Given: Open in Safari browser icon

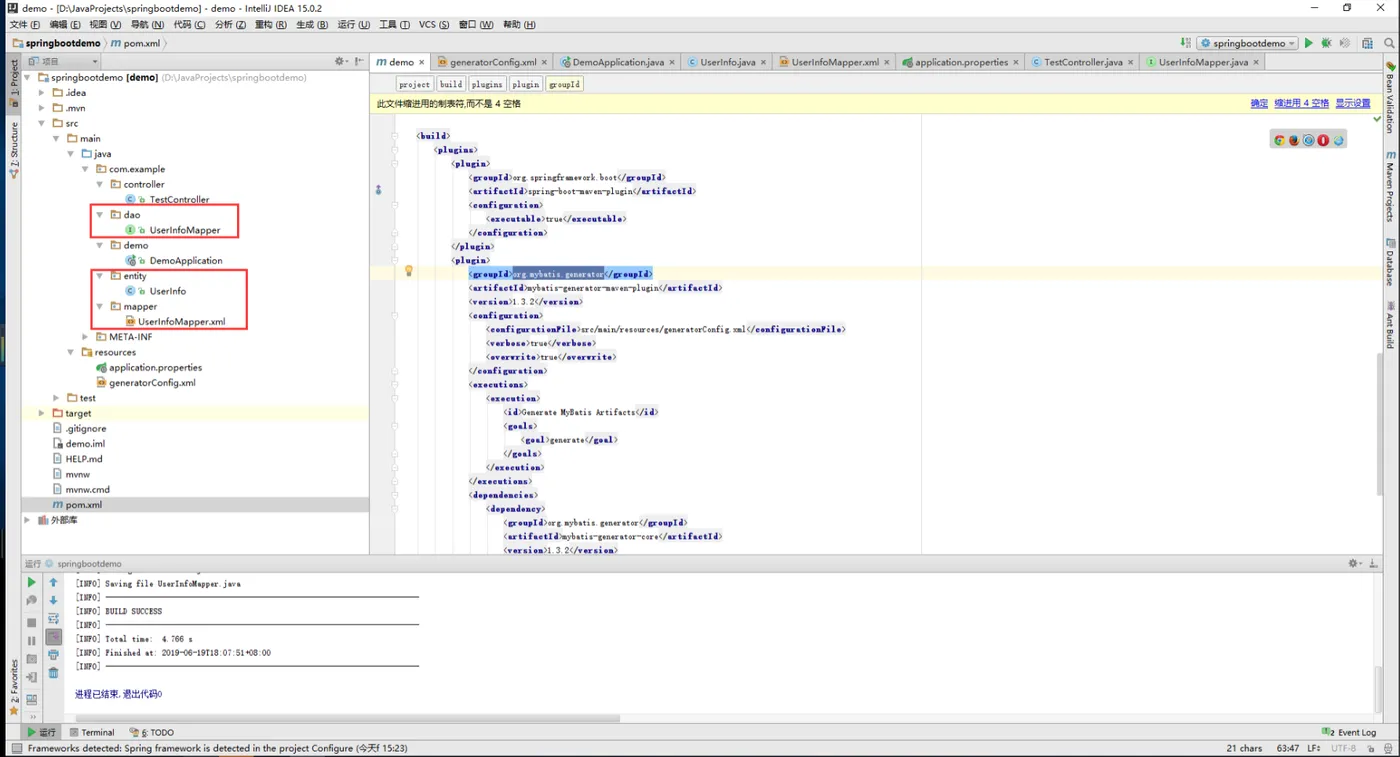Looking at the screenshot, I should click(1308, 140).
